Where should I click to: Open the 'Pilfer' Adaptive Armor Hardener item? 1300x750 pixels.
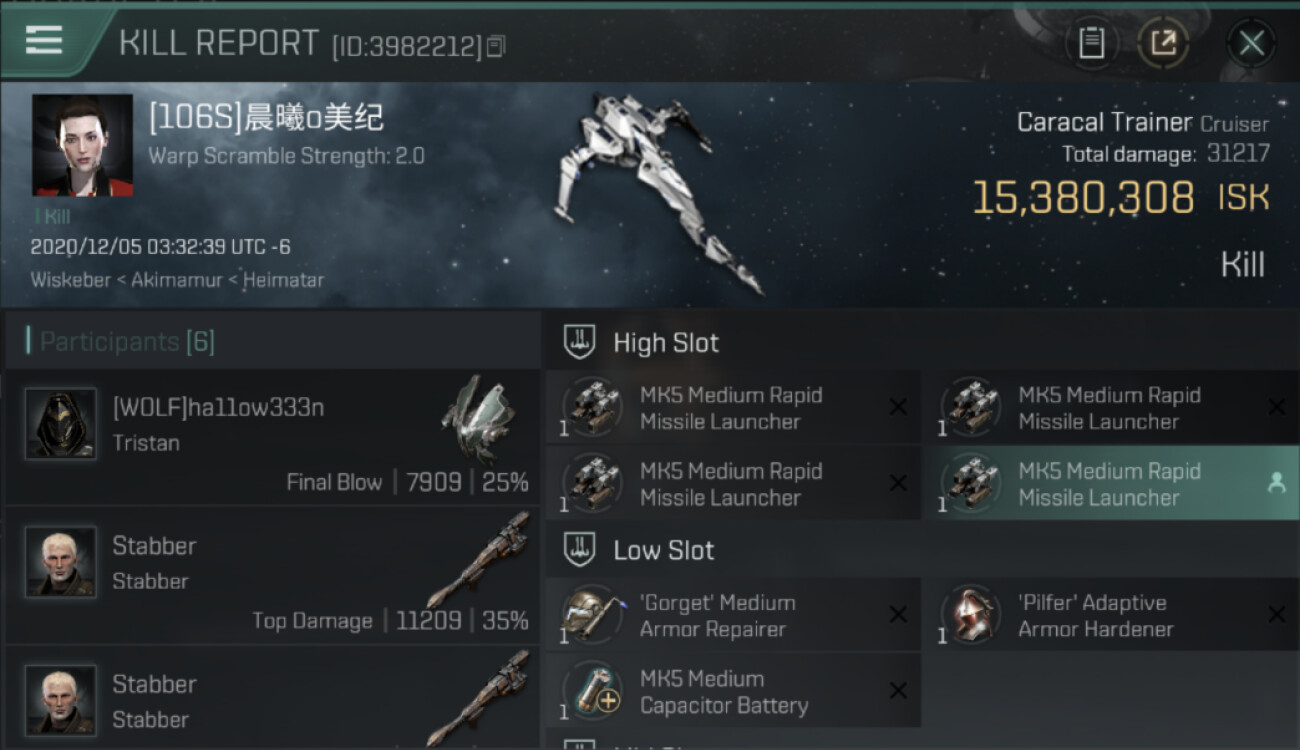(x=1111, y=616)
